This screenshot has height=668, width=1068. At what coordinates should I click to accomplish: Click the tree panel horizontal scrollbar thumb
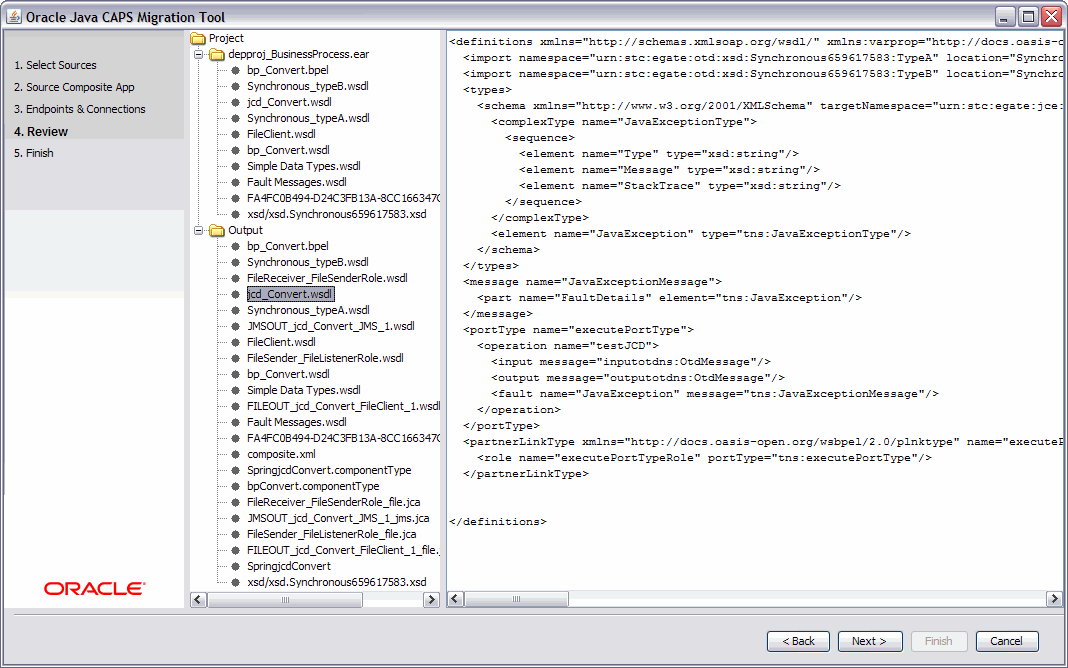pyautogui.click(x=285, y=600)
